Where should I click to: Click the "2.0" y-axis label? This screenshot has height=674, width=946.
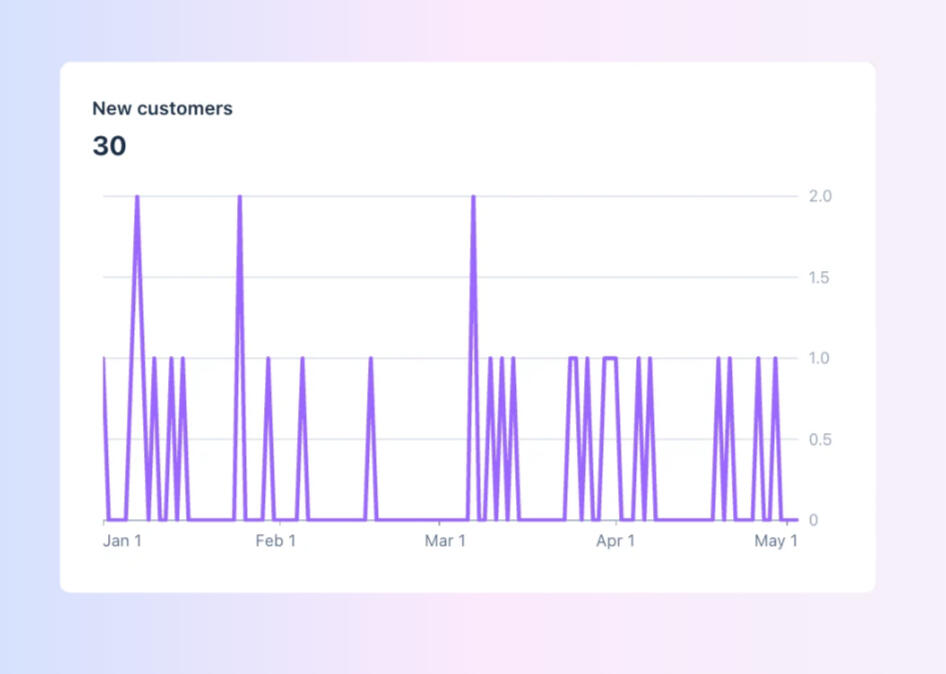point(820,196)
